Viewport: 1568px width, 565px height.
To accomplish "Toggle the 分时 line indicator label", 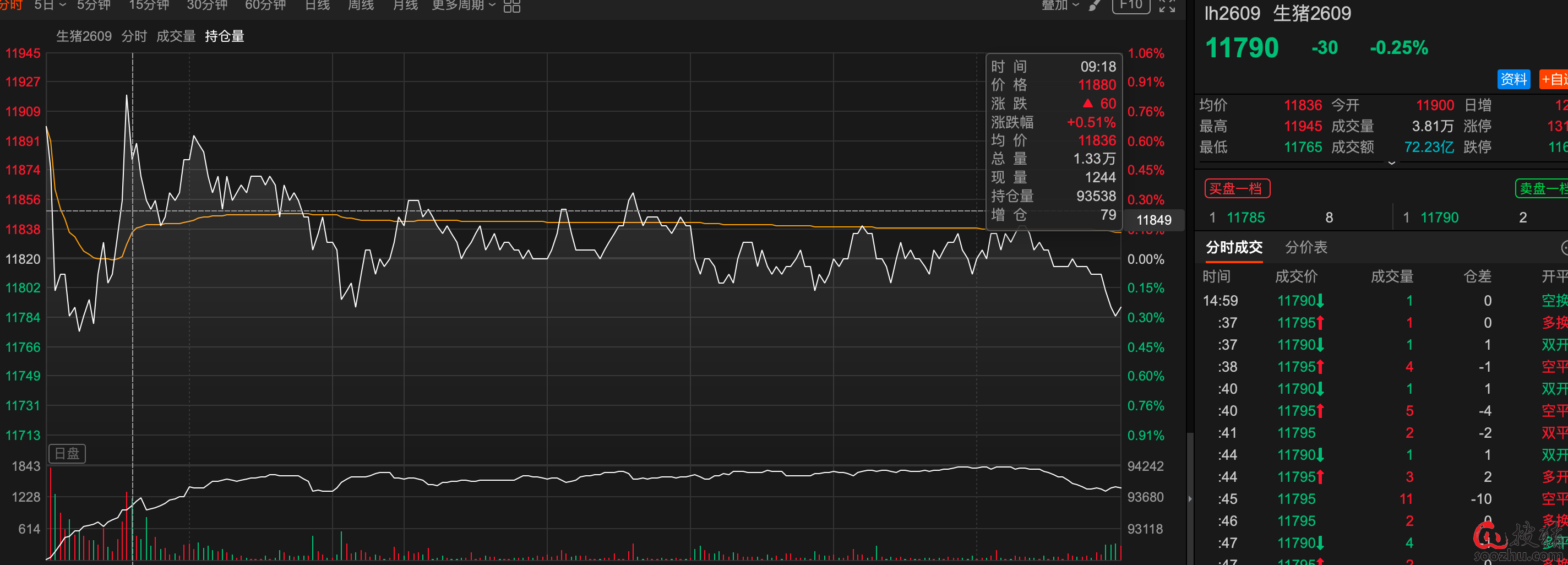I will pyautogui.click(x=134, y=36).
